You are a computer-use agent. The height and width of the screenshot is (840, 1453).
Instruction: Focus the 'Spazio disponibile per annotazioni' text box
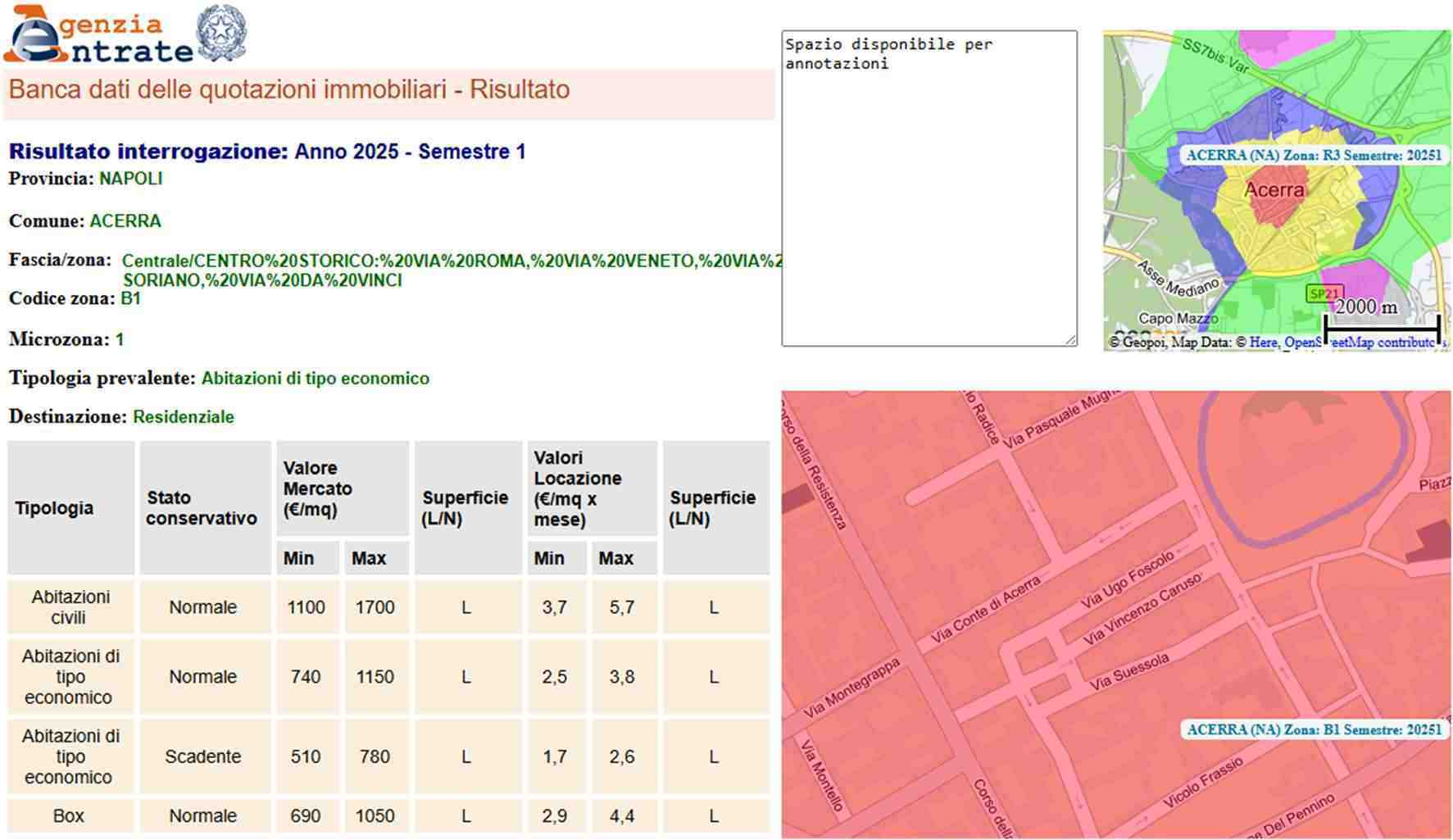tap(929, 188)
